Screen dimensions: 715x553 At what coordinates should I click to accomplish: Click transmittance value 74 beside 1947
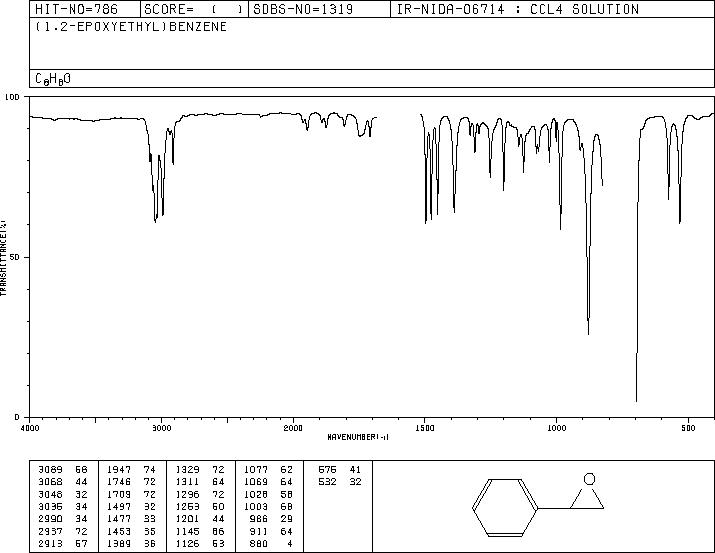(150, 470)
